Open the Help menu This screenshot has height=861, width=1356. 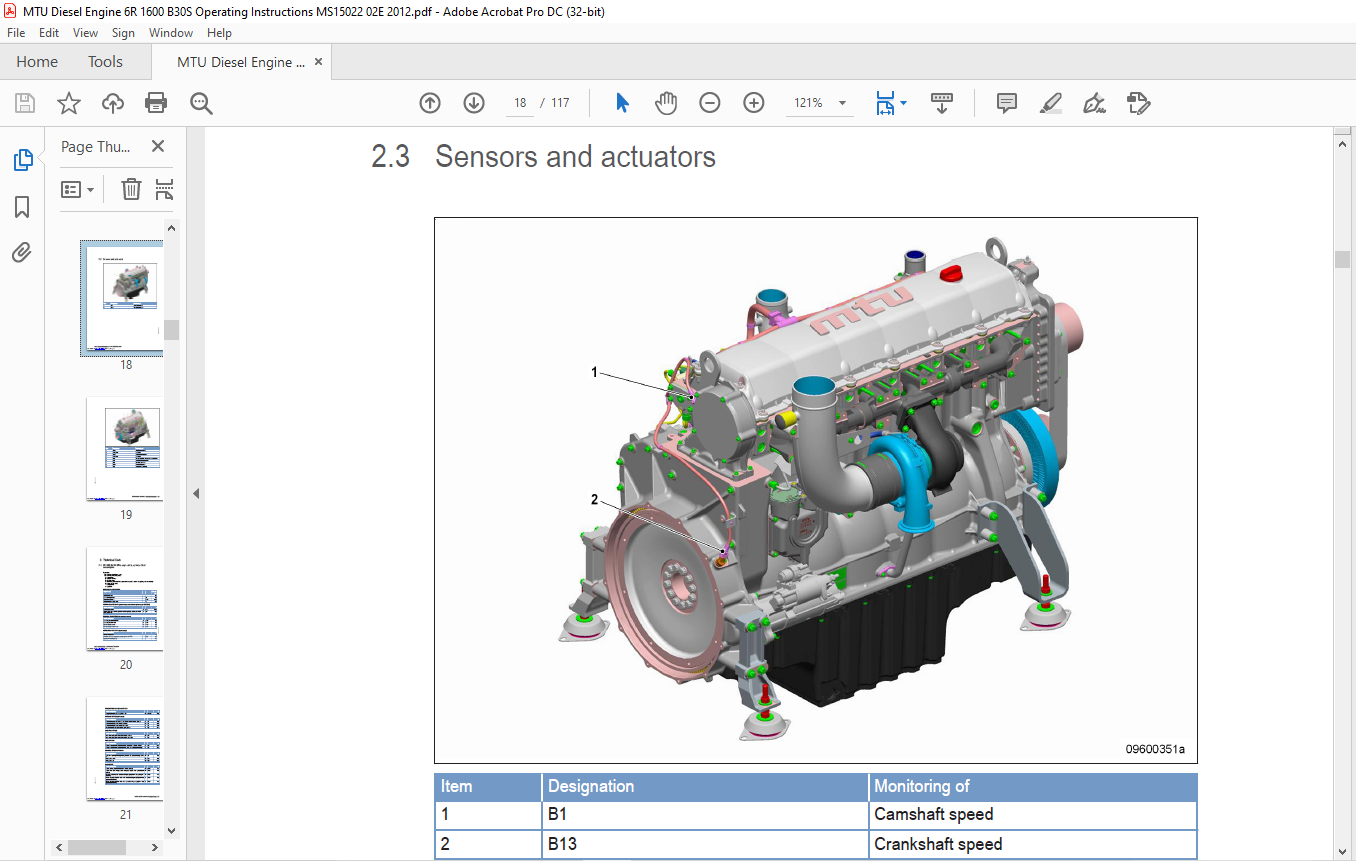219,33
